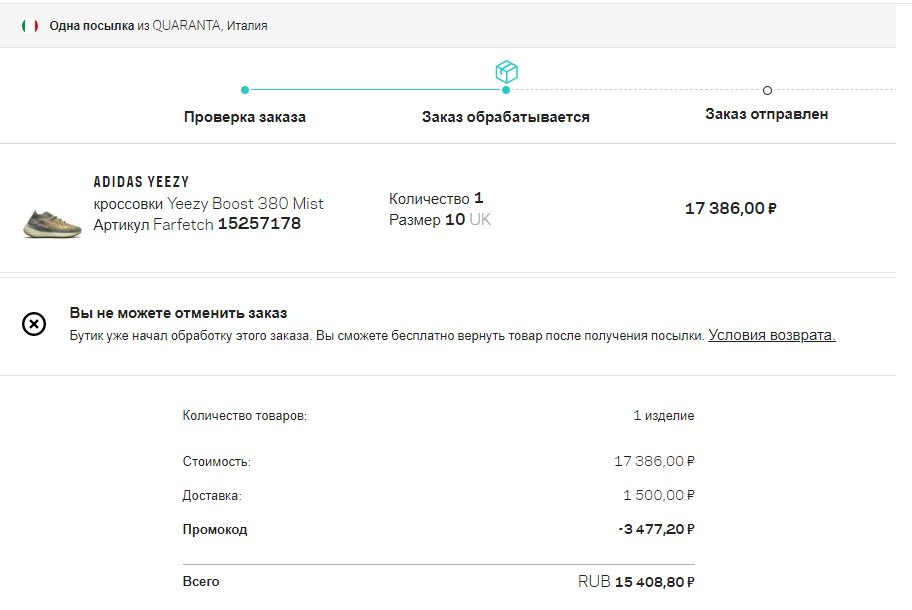Click the 'Промокод' label
The height and width of the screenshot is (610, 912).
click(x=215, y=530)
